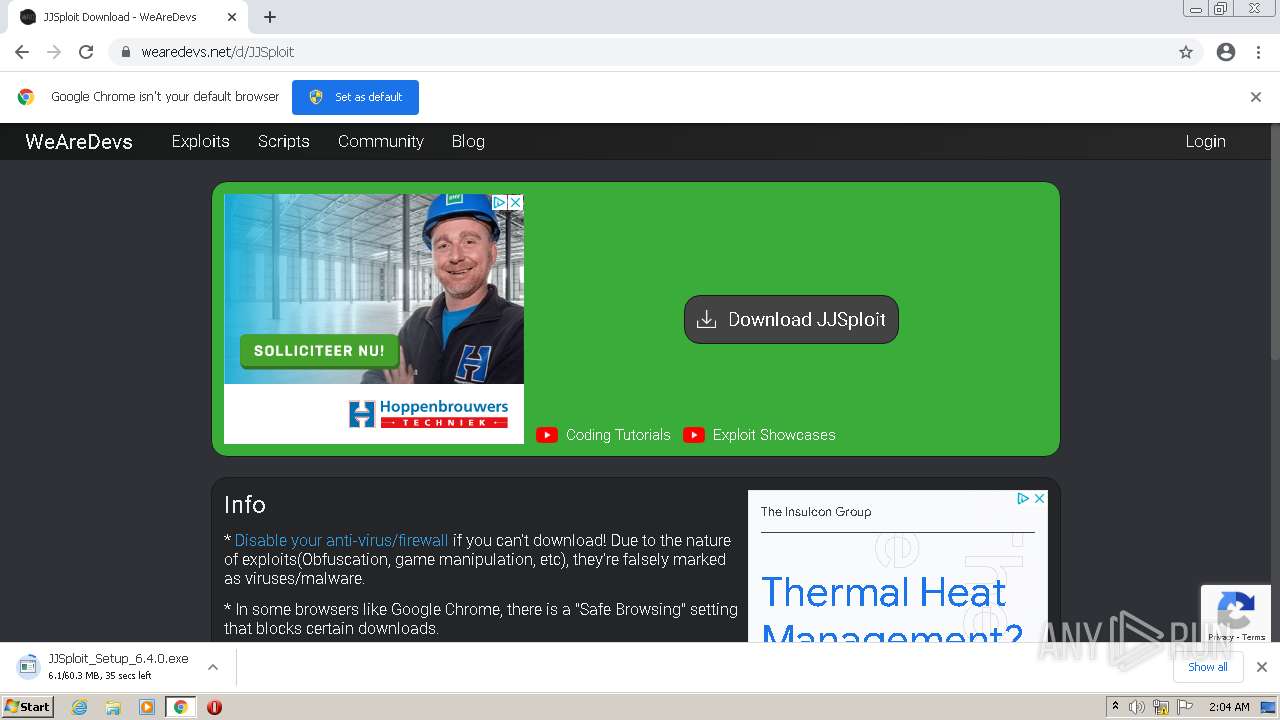Image resolution: width=1280 pixels, height=720 pixels.
Task: Open the Community menu item
Action: 381,141
